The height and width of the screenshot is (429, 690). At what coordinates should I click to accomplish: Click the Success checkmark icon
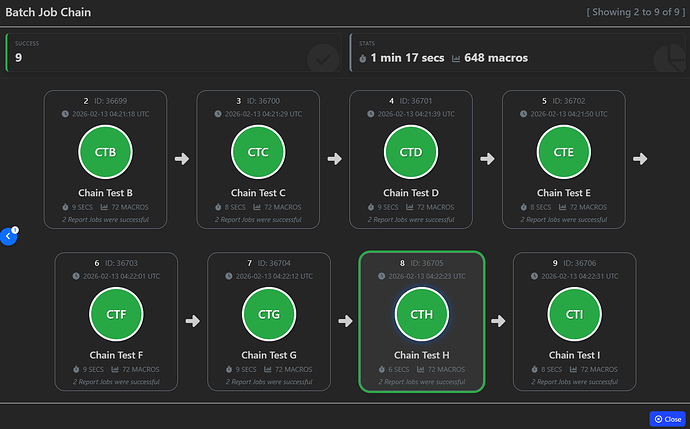322,58
